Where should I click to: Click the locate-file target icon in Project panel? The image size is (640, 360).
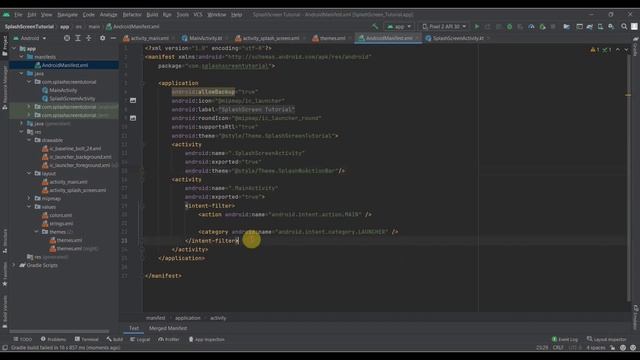coord(67,38)
